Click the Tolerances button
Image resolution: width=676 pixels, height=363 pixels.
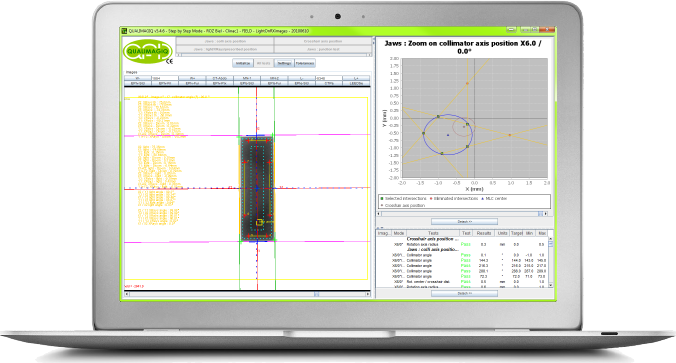click(305, 63)
